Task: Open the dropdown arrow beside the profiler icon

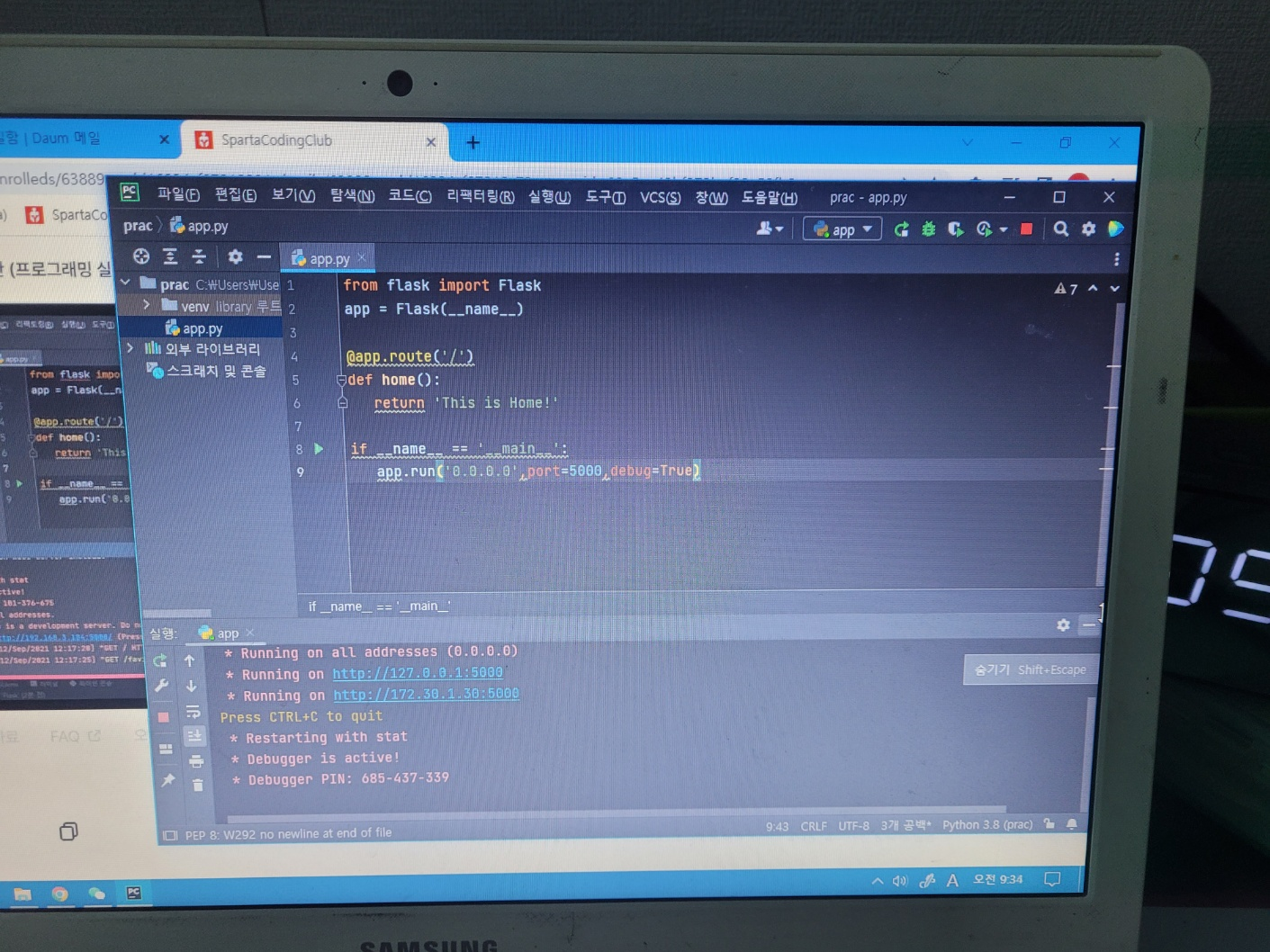Action: point(1003,229)
